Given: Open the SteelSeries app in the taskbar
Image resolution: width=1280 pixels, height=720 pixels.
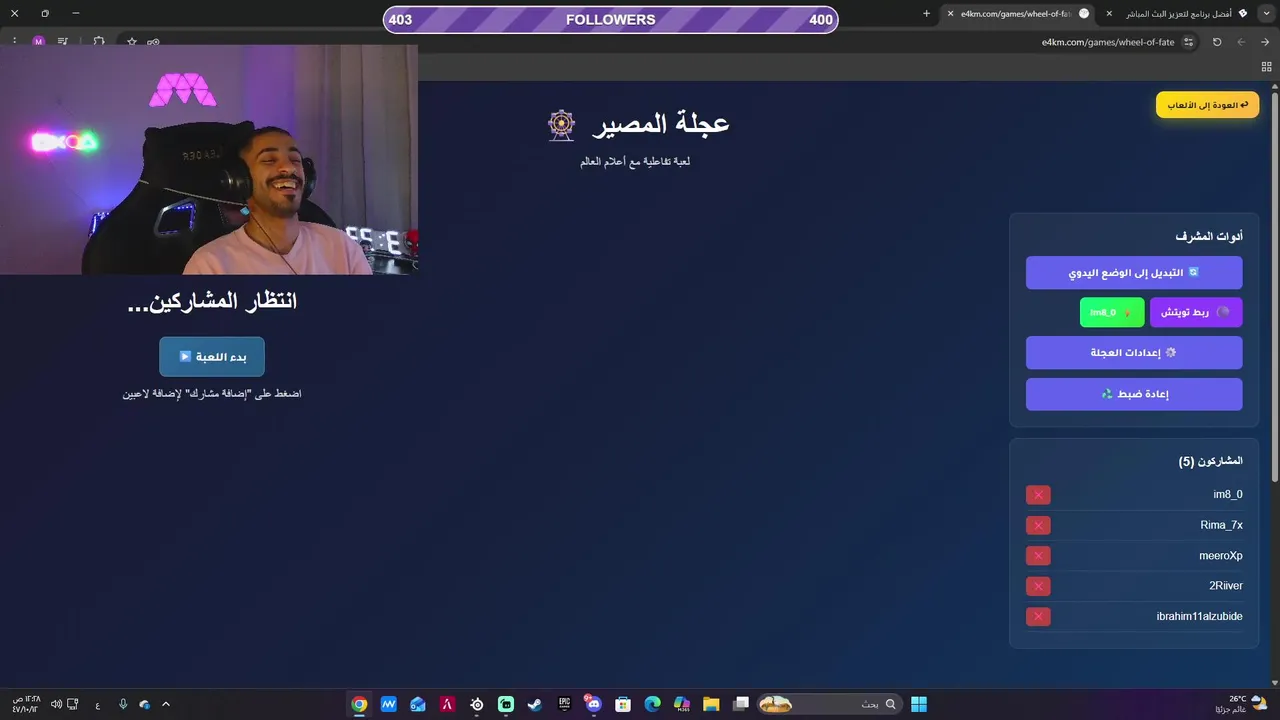Looking at the screenshot, I should pyautogui.click(x=477, y=704).
